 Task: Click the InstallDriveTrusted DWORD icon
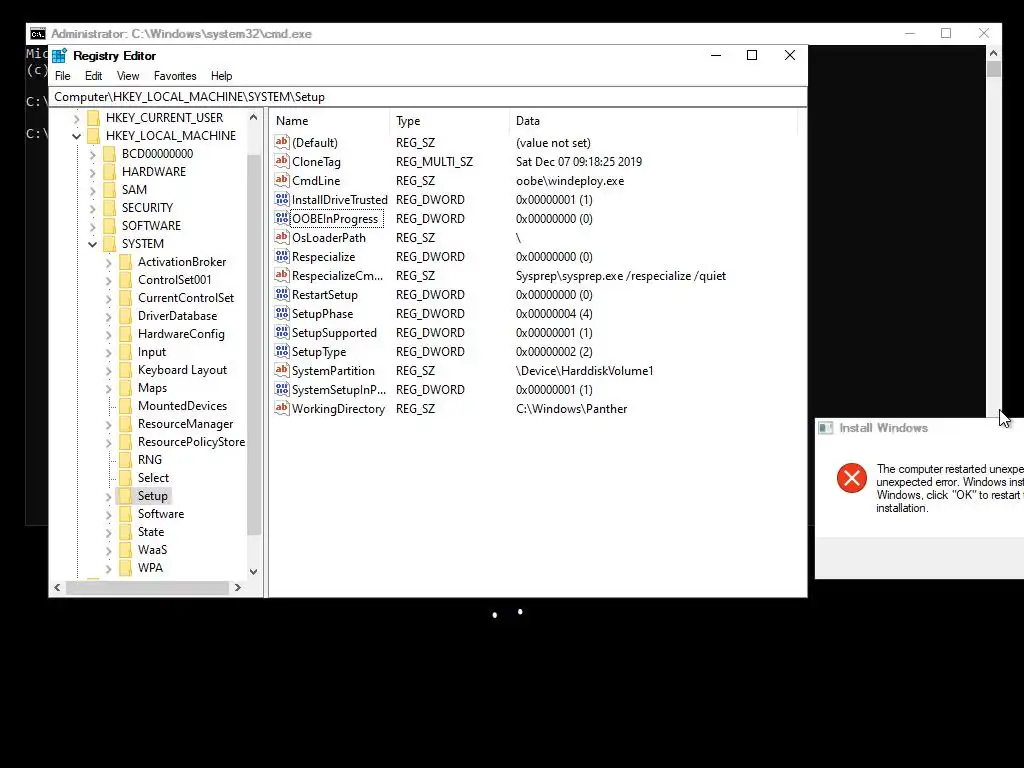click(281, 199)
